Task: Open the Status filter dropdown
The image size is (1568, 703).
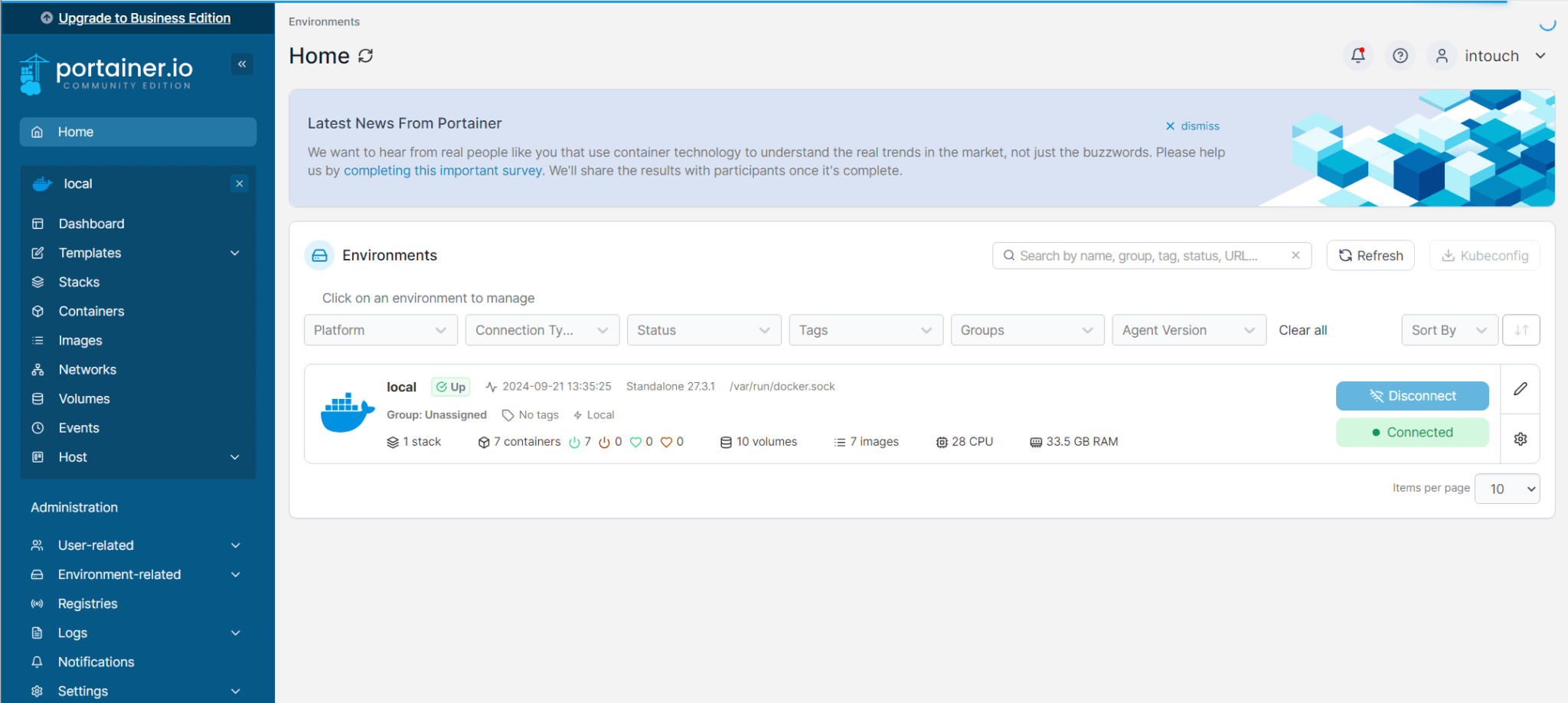Action: tap(703, 330)
